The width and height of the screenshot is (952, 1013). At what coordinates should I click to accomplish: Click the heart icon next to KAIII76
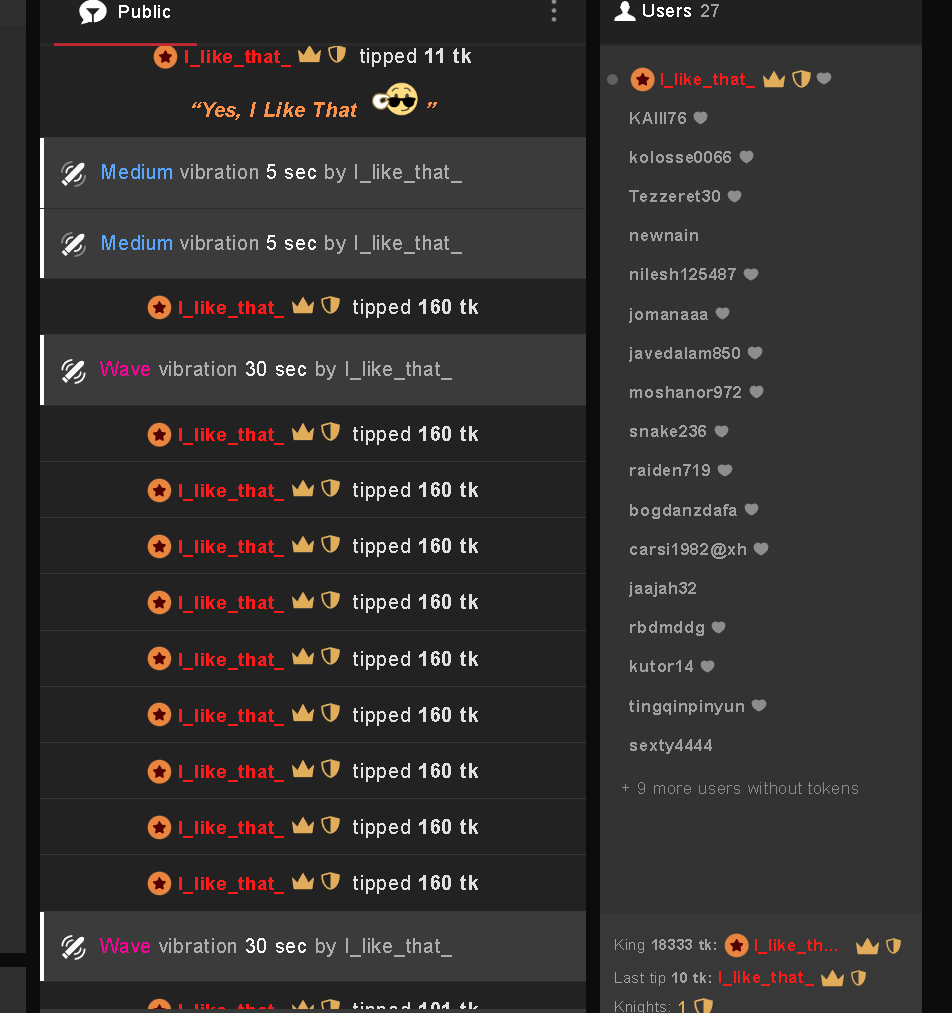pos(701,118)
